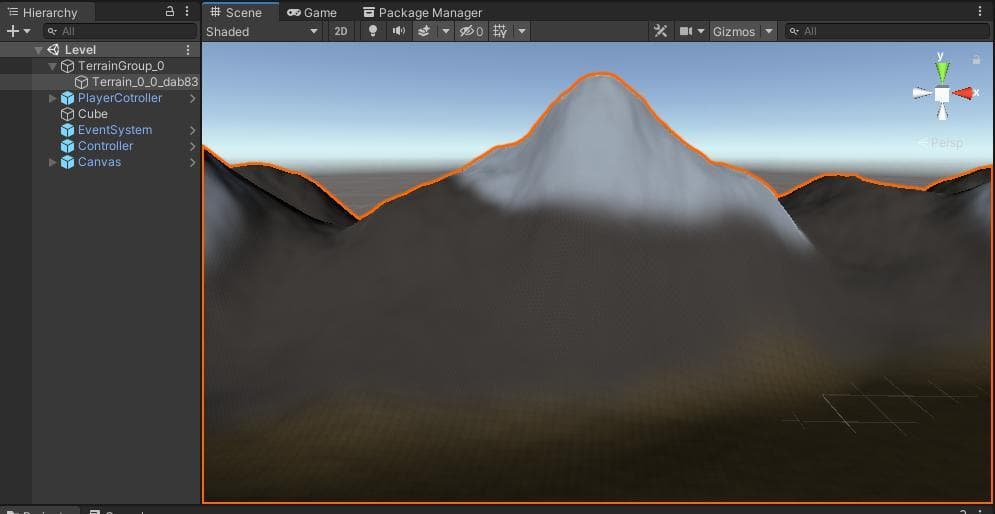Click the Gizmos button
The image size is (995, 514).
tap(734, 31)
